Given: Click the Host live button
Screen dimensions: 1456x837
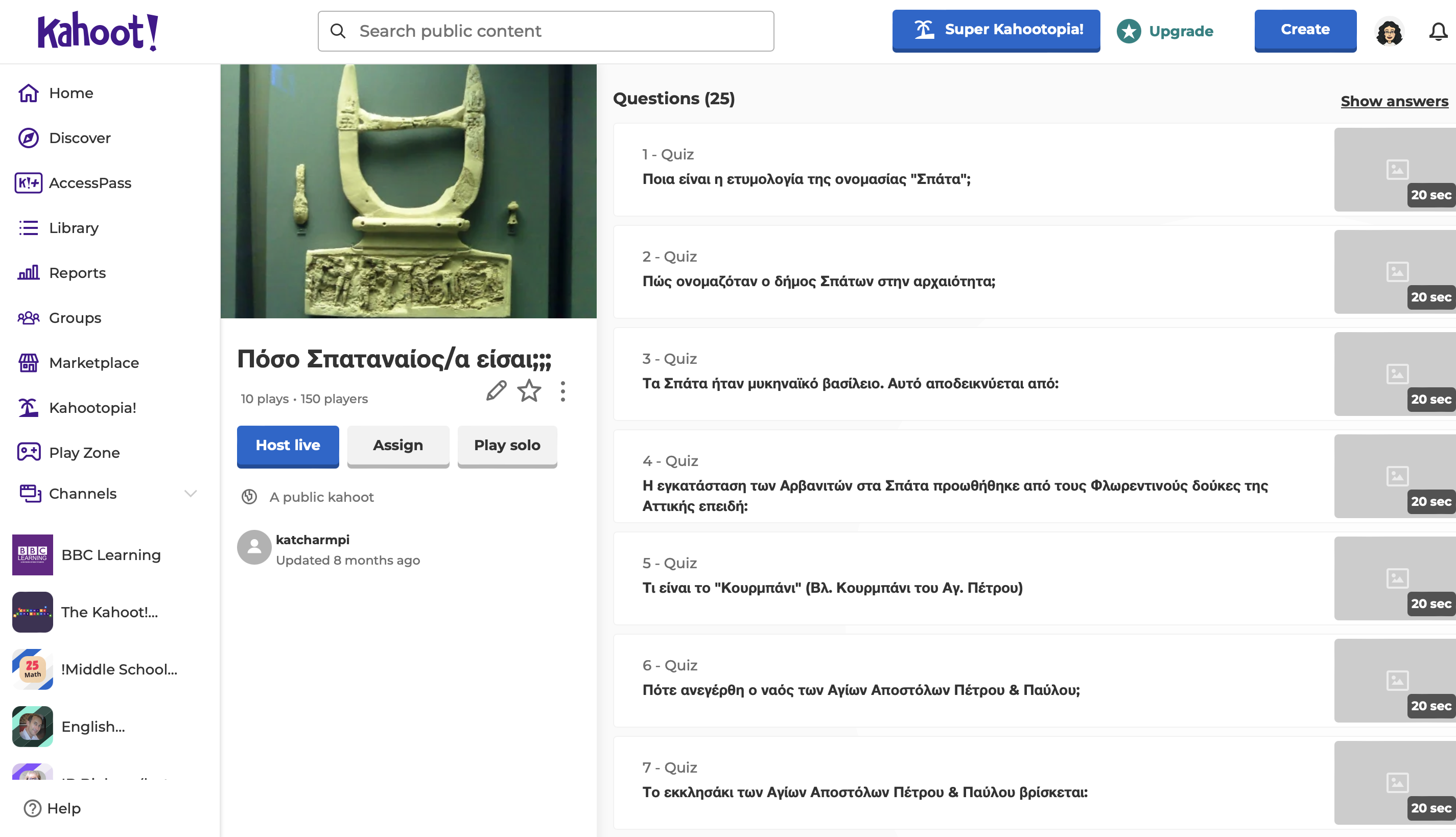Looking at the screenshot, I should coord(287,445).
